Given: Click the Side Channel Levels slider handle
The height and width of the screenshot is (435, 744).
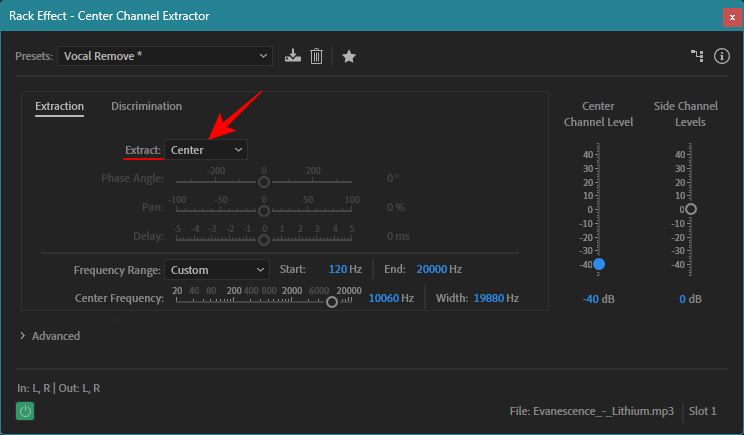Looking at the screenshot, I should pos(690,209).
